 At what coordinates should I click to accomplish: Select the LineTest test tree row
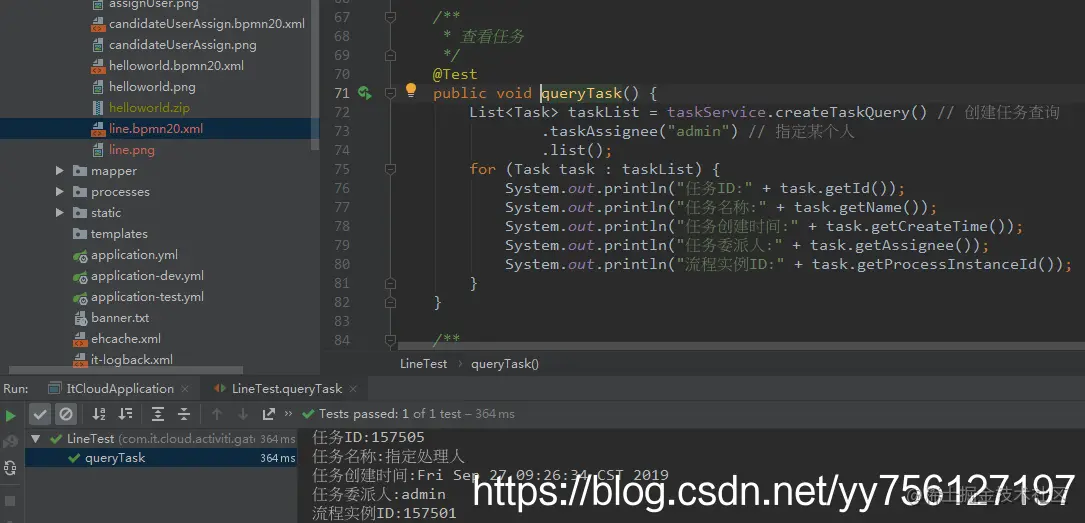(161, 439)
